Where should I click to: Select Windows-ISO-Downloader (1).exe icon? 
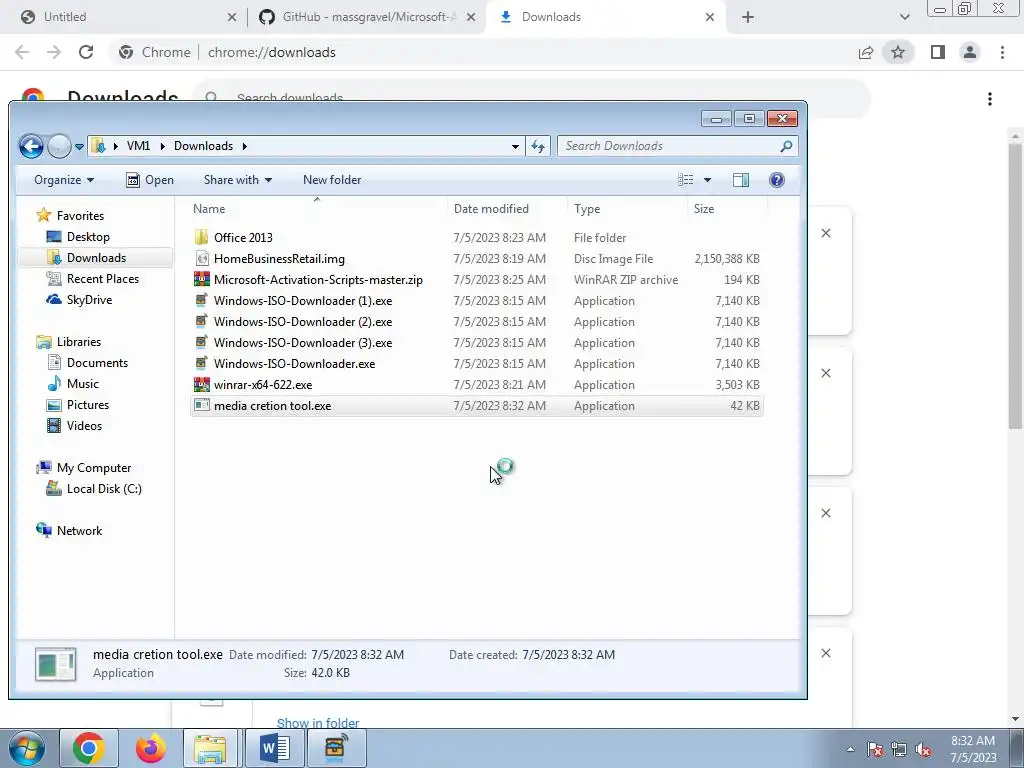(202, 300)
